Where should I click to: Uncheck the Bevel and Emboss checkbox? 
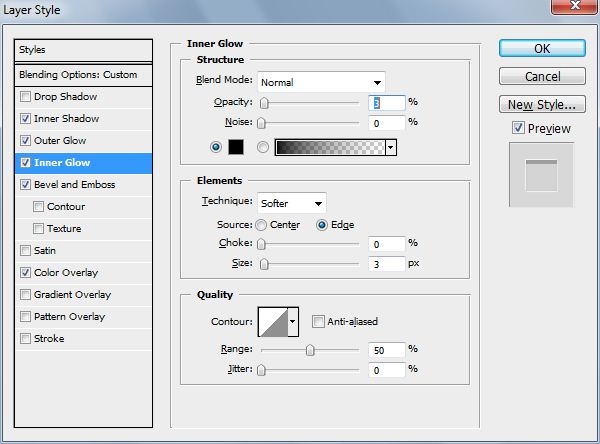click(x=25, y=184)
